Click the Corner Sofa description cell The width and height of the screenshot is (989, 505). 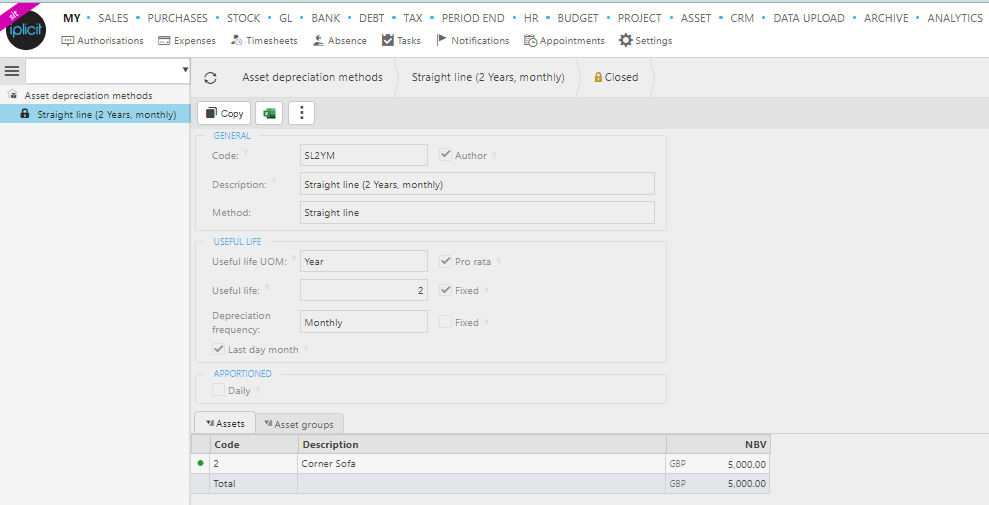[482, 463]
